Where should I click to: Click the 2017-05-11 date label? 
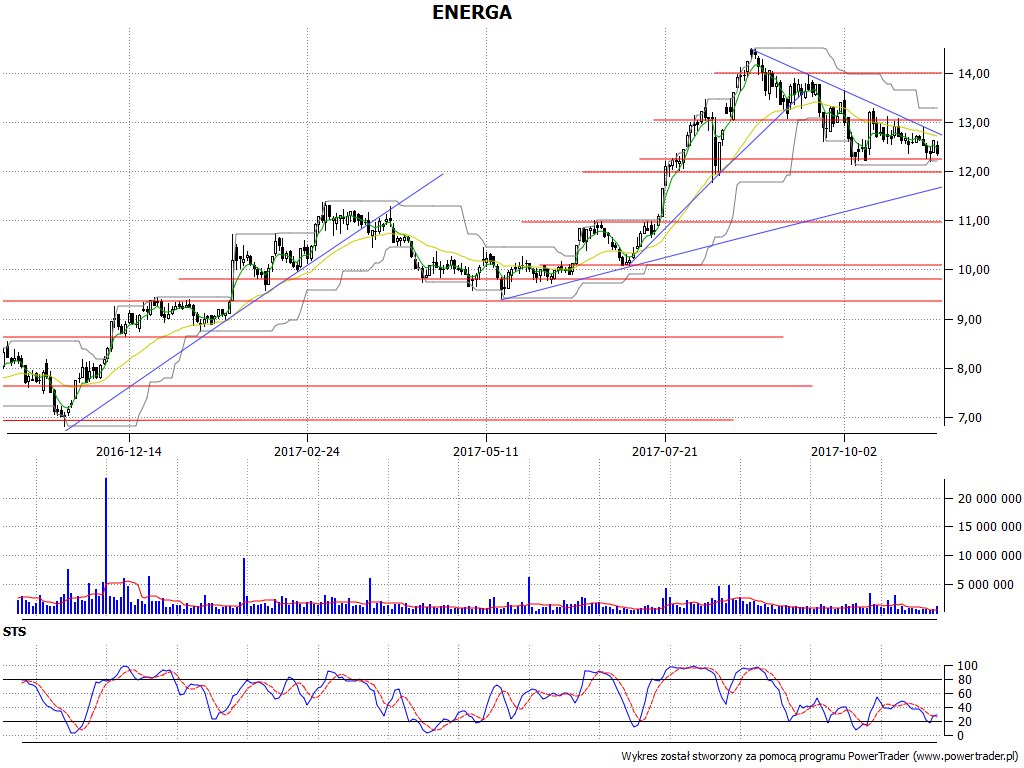[x=486, y=451]
